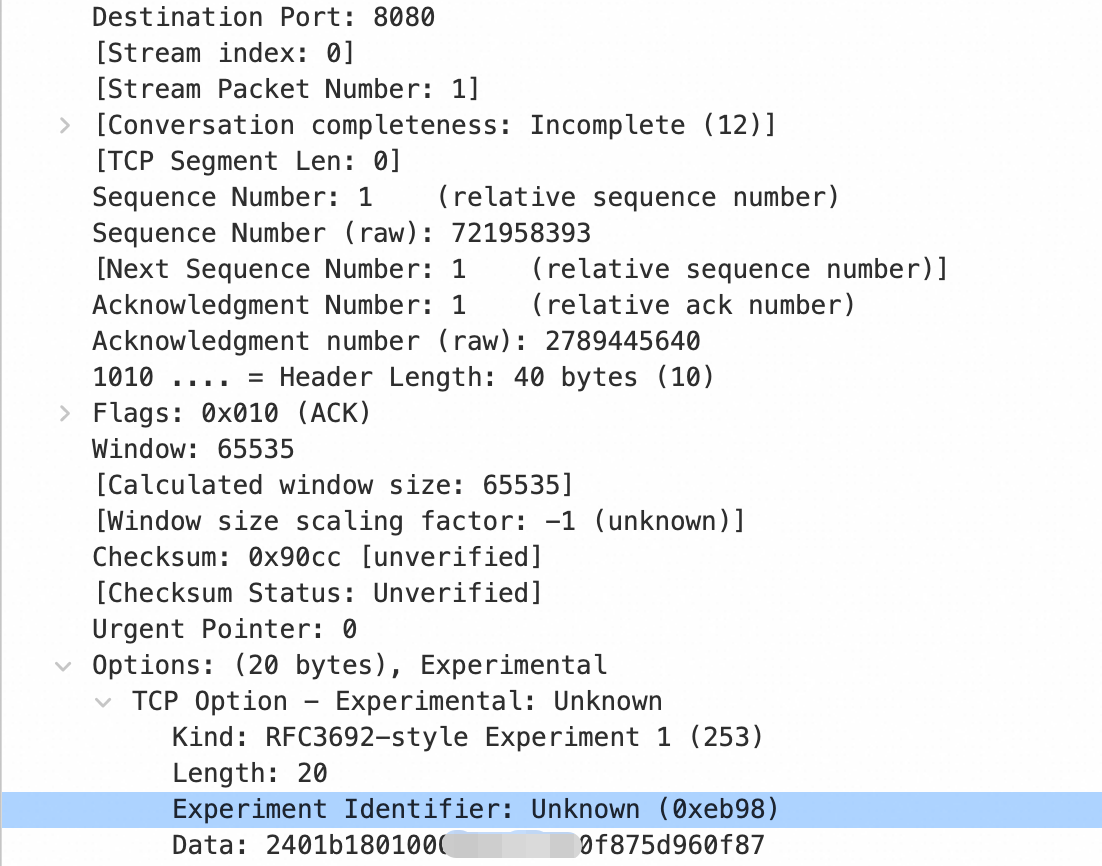Collapse the Options (20 bytes) section
Viewport: 1102px width, 866px height.
point(64,666)
